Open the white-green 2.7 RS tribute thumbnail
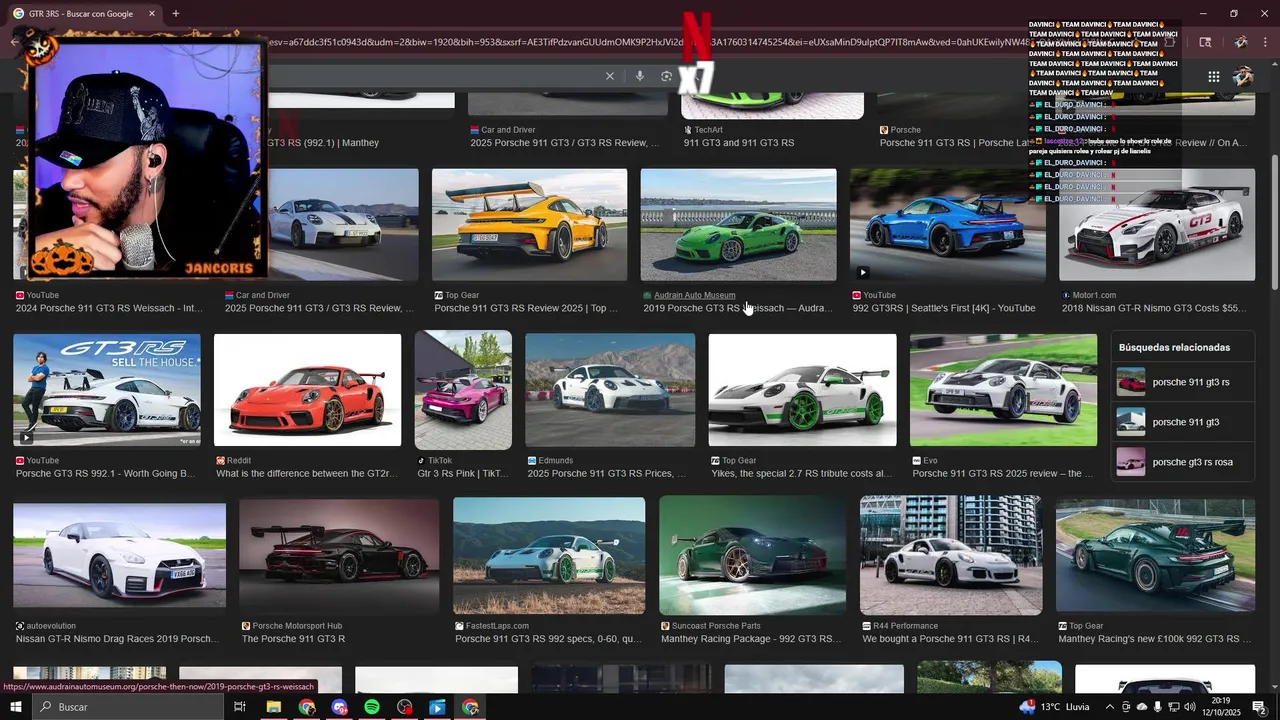1280x720 pixels. tap(802, 390)
